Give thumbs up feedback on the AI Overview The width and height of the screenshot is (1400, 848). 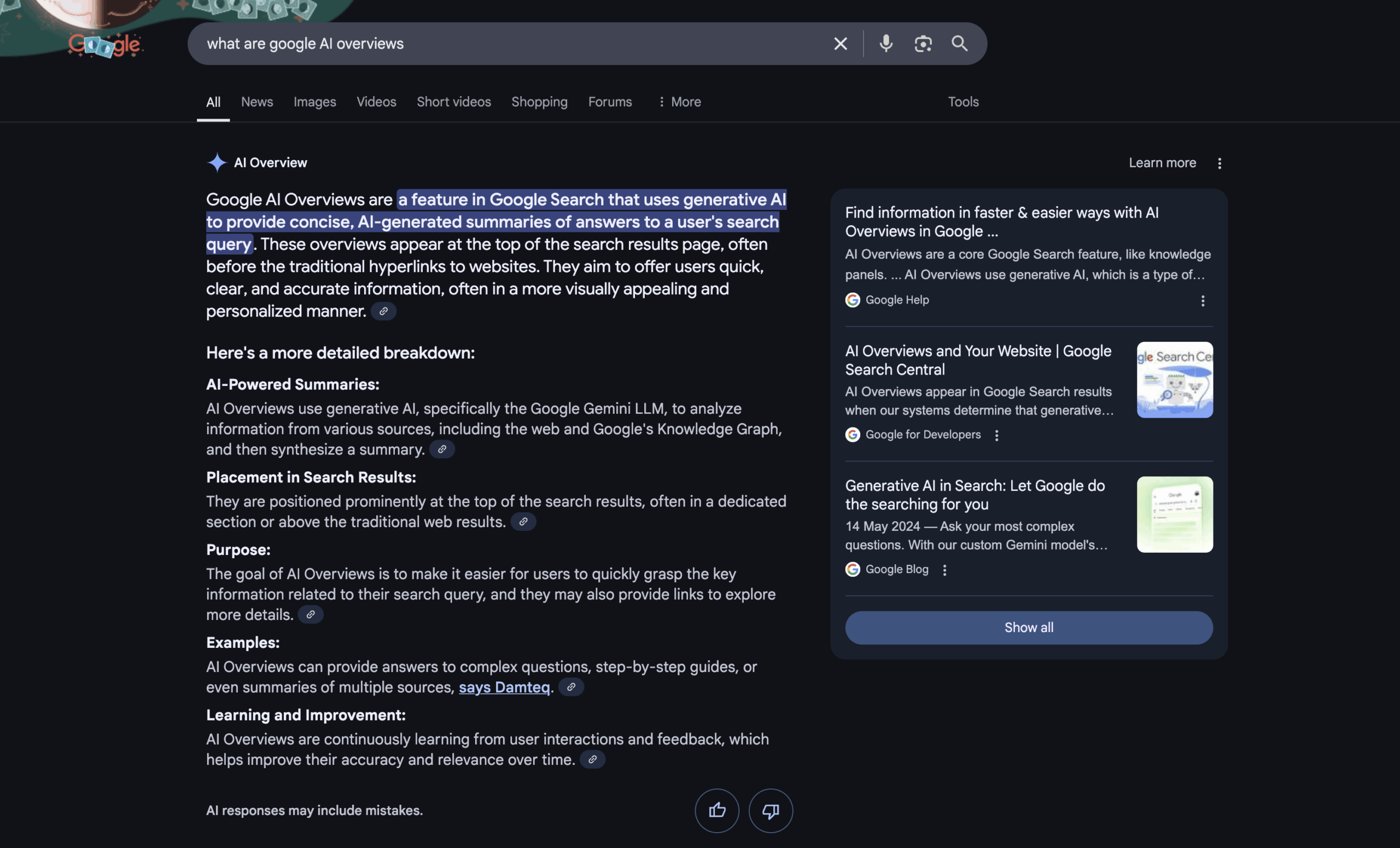click(717, 810)
